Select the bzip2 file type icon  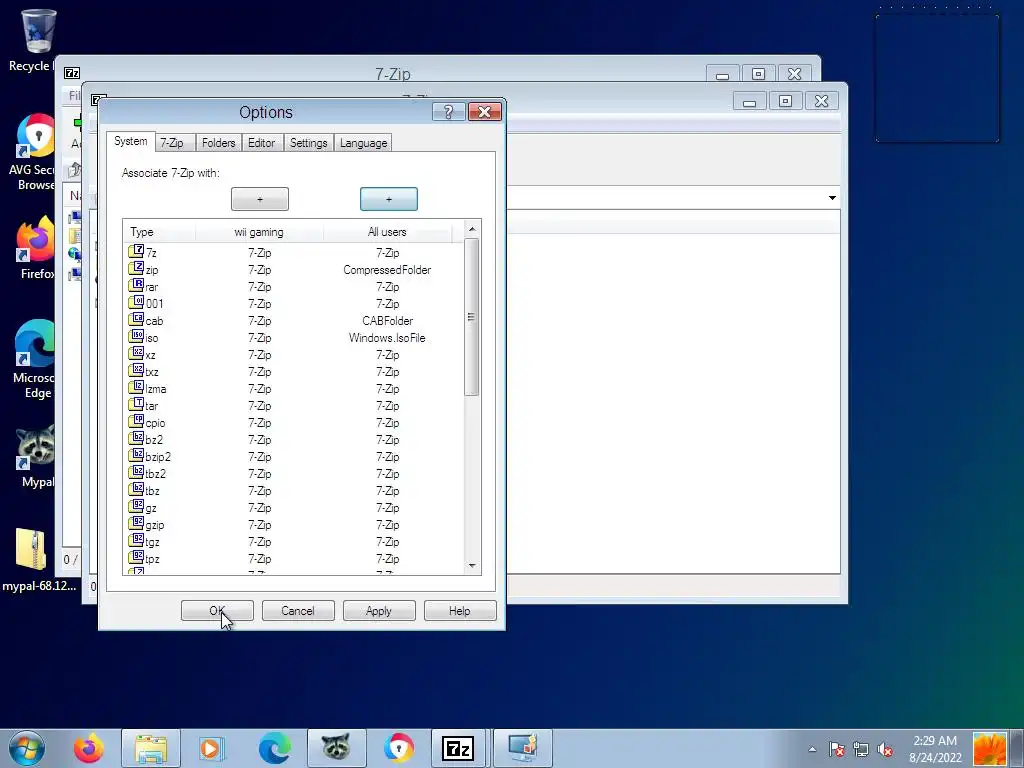pos(136,455)
